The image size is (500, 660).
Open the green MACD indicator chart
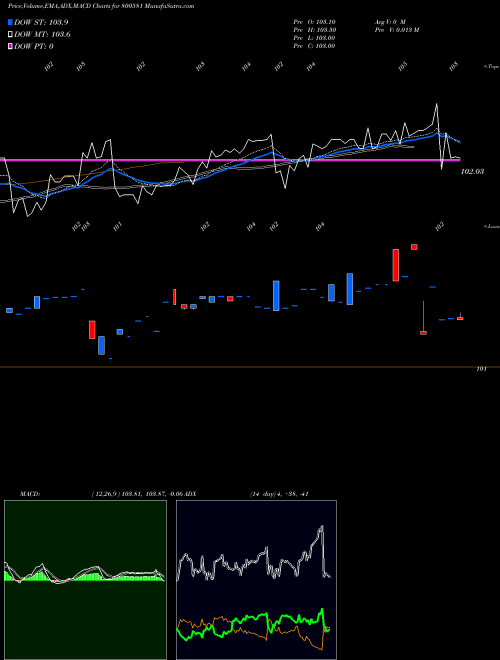[85, 580]
